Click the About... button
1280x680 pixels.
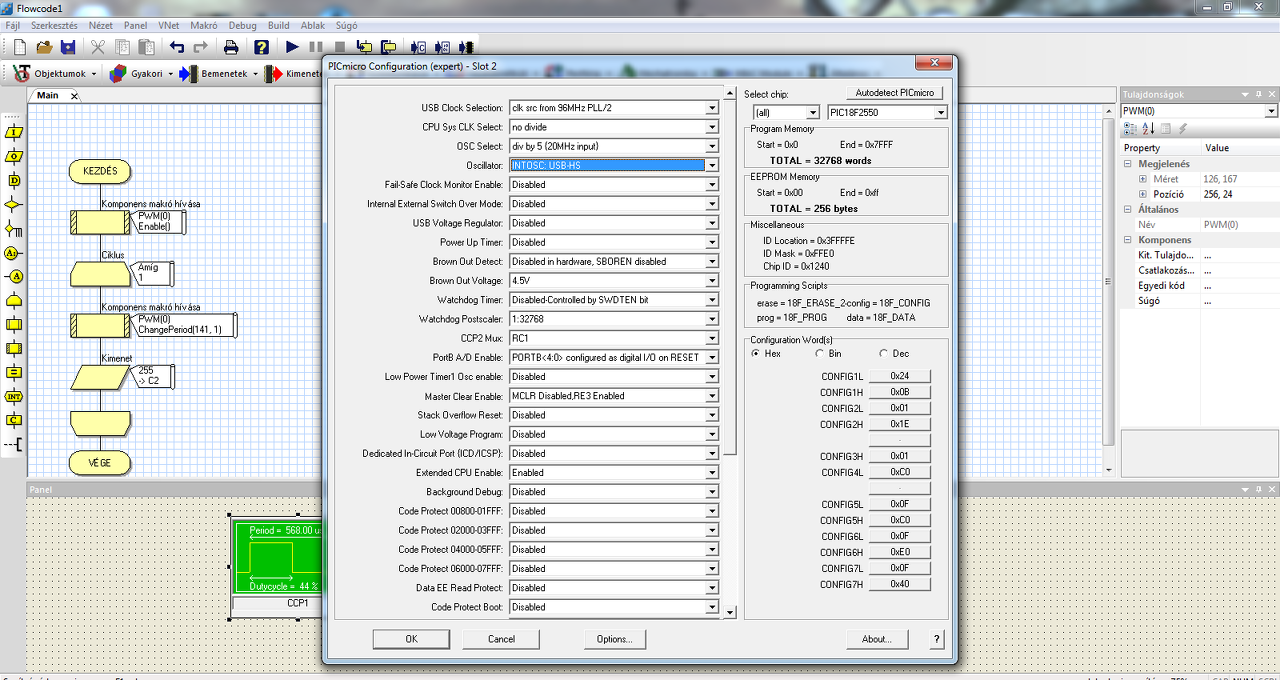[x=877, y=639]
